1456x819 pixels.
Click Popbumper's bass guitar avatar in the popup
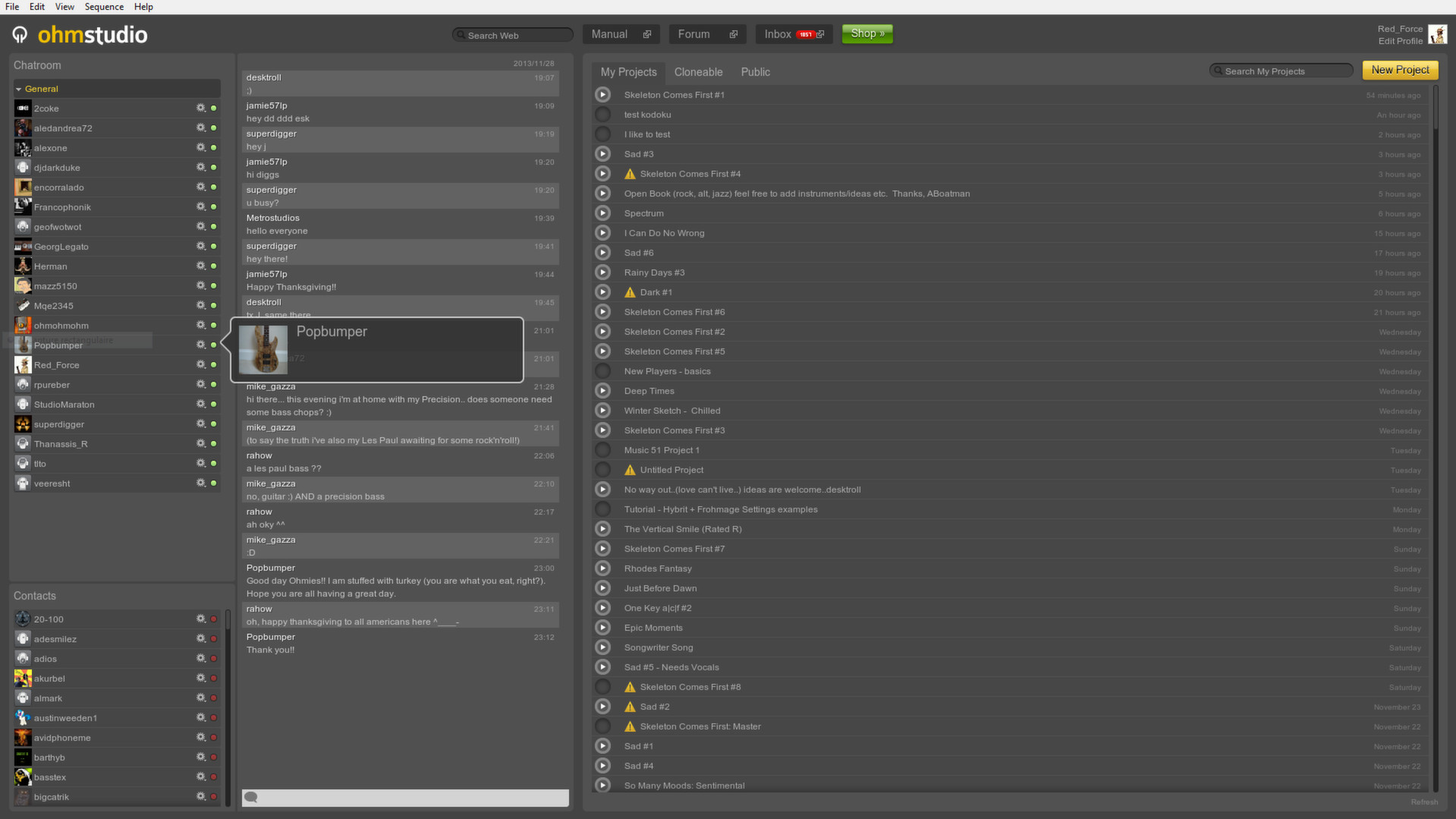[x=263, y=349]
